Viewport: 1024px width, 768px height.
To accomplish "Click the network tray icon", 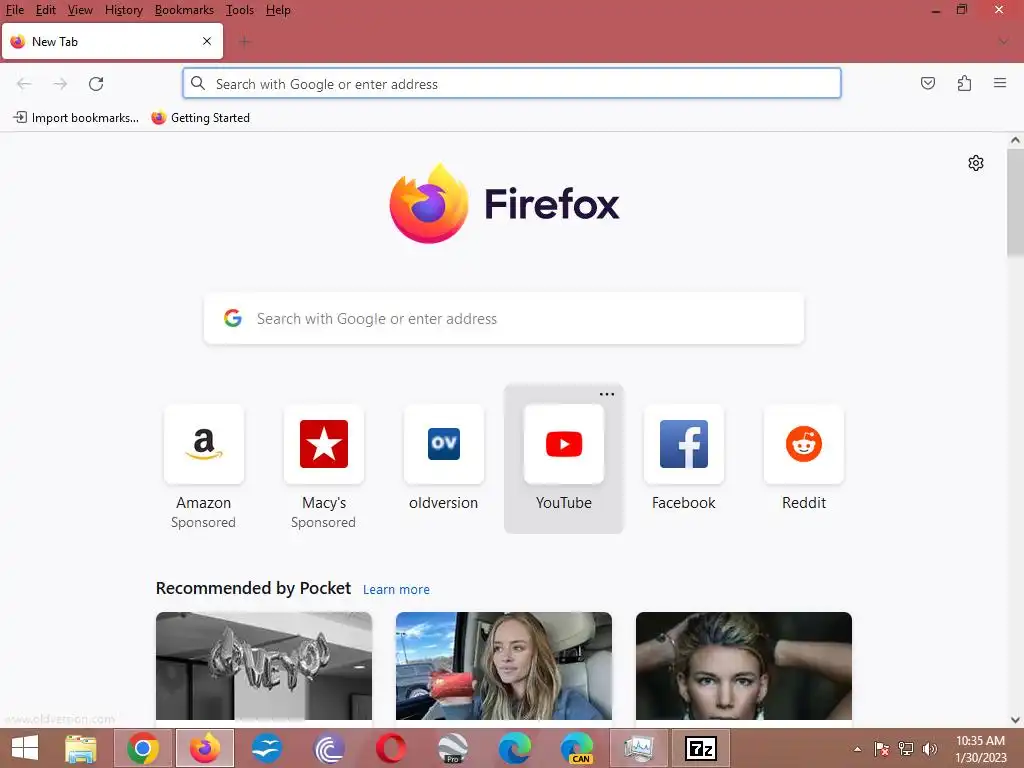I will pos(906,749).
